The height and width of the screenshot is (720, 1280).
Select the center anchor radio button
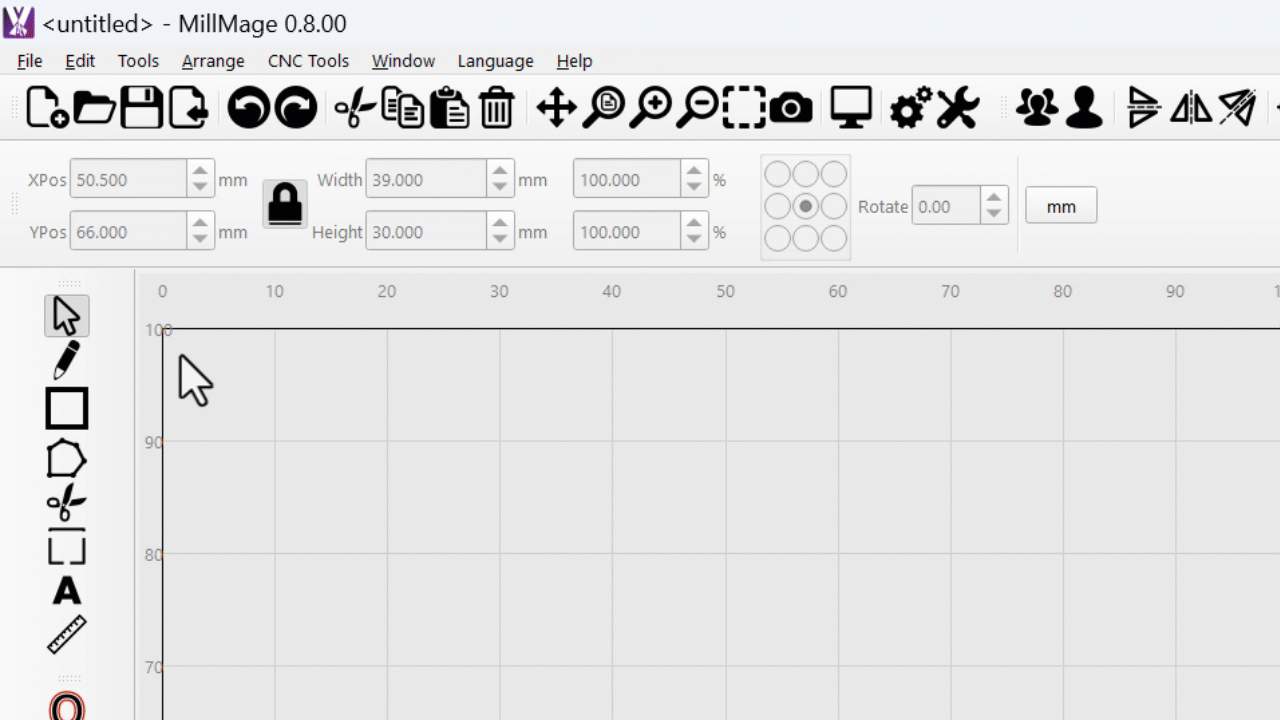805,206
